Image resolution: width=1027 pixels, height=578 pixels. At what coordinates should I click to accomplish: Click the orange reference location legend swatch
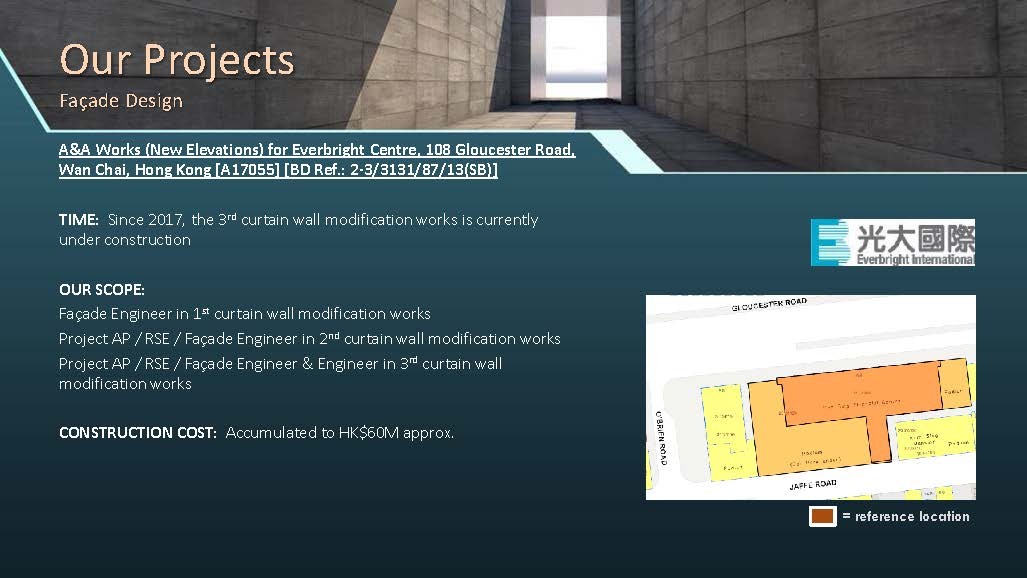point(823,516)
